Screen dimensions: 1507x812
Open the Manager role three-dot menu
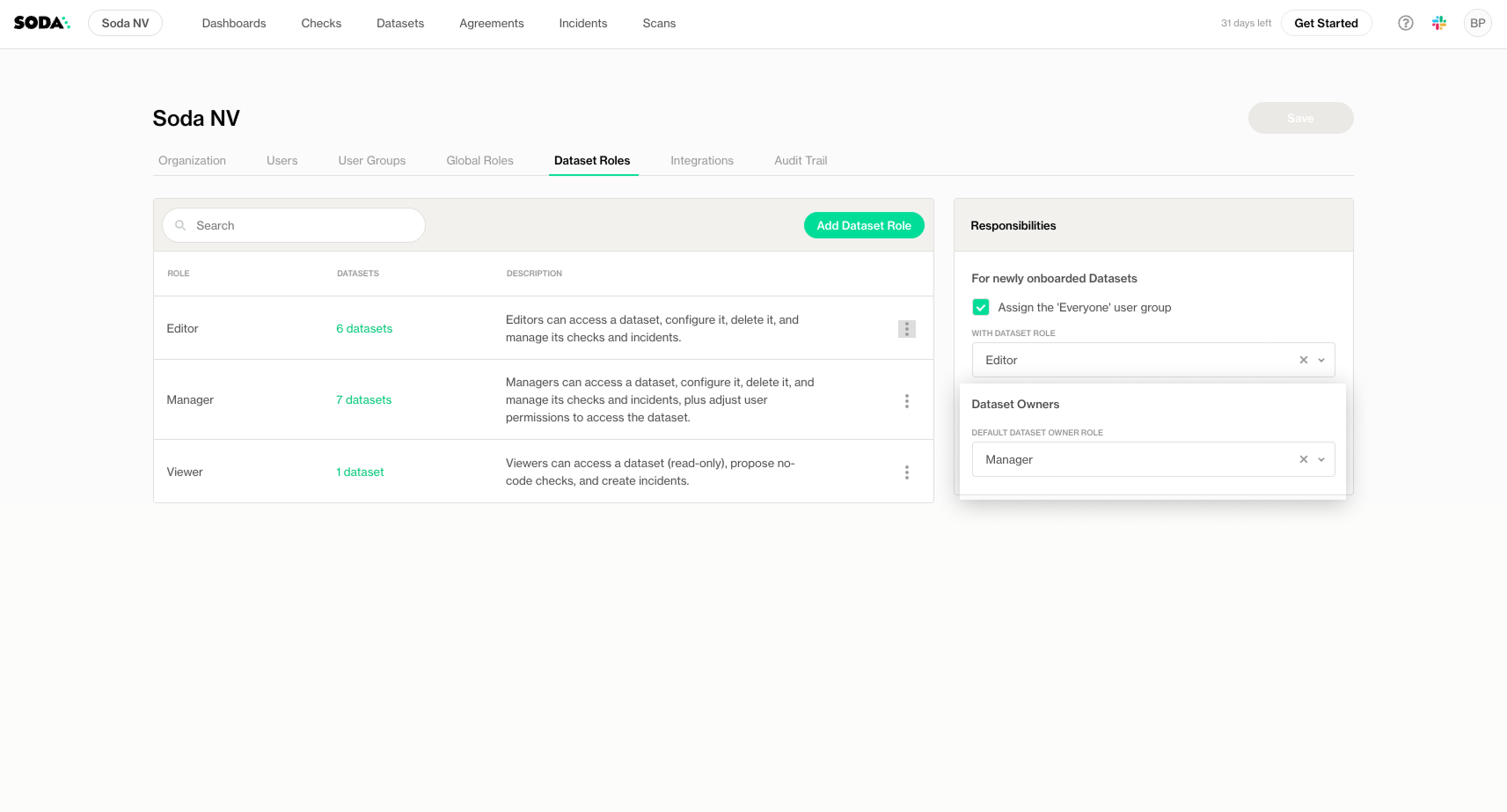(906, 400)
